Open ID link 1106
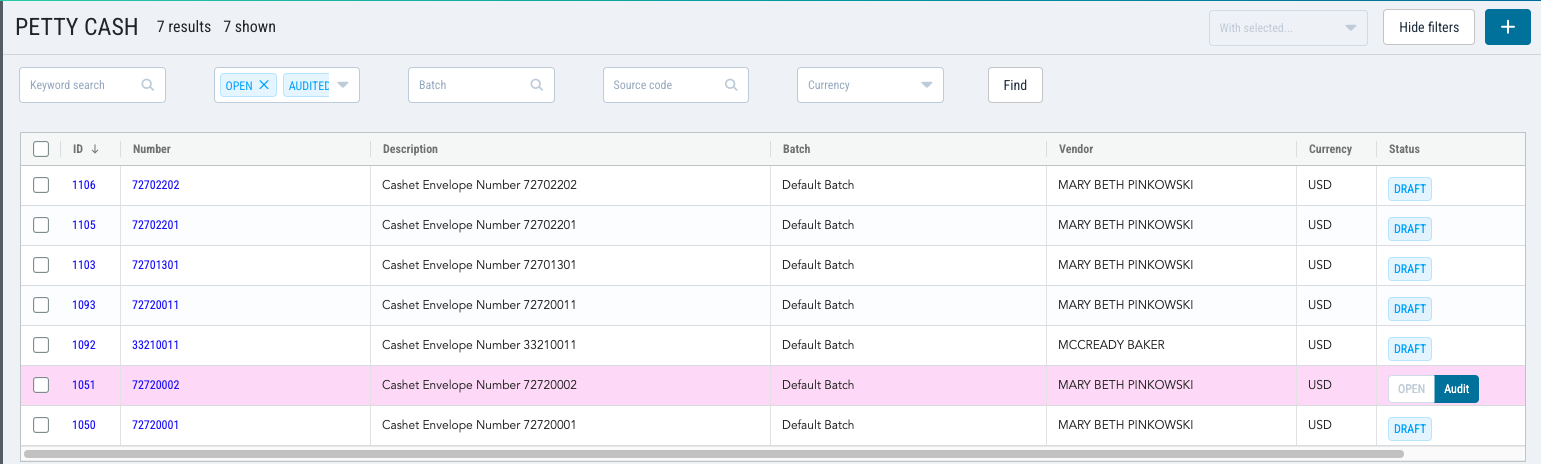This screenshot has height=464, width=1541. click(84, 185)
